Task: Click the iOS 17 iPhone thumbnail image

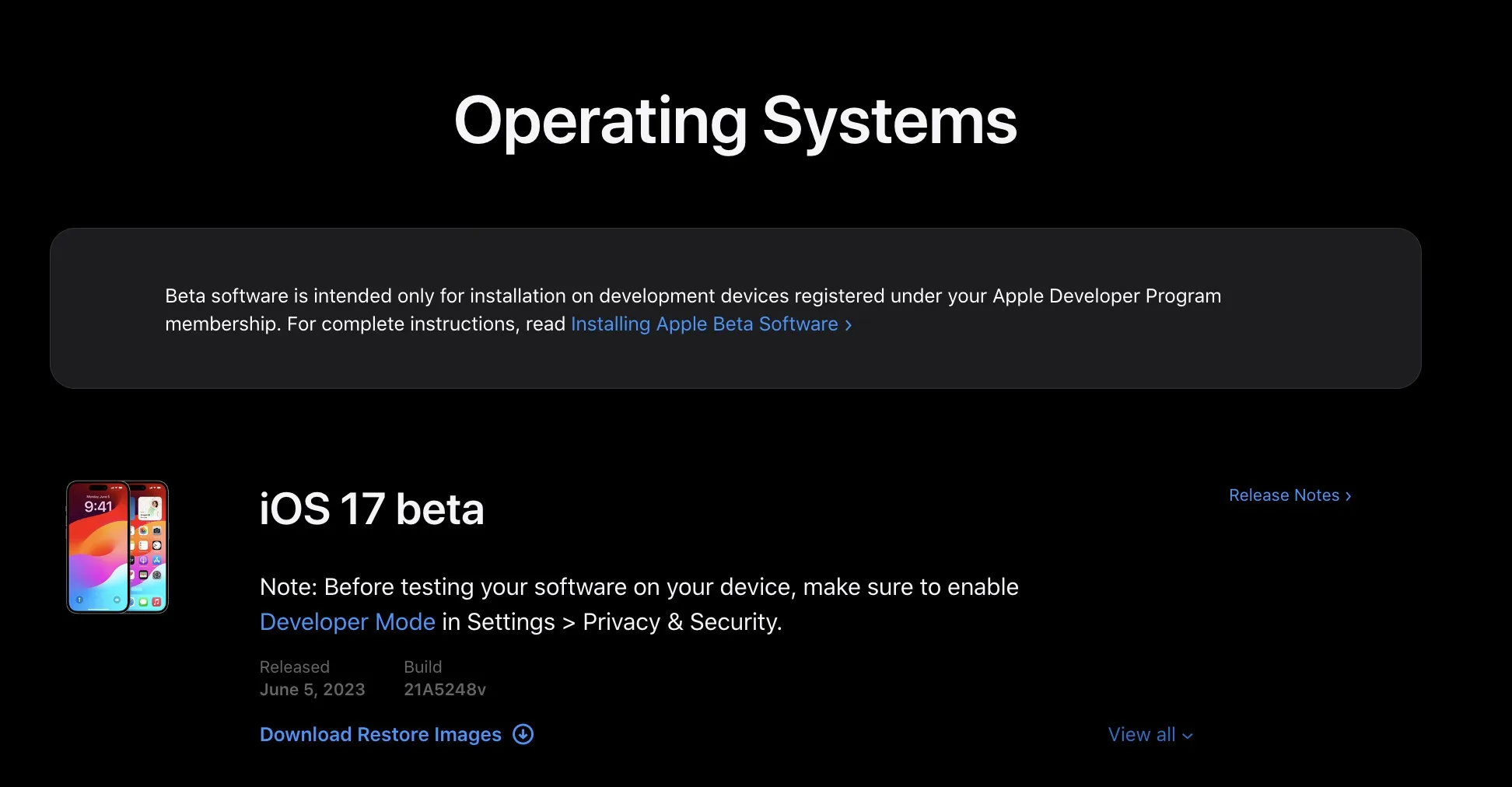Action: pos(117,547)
